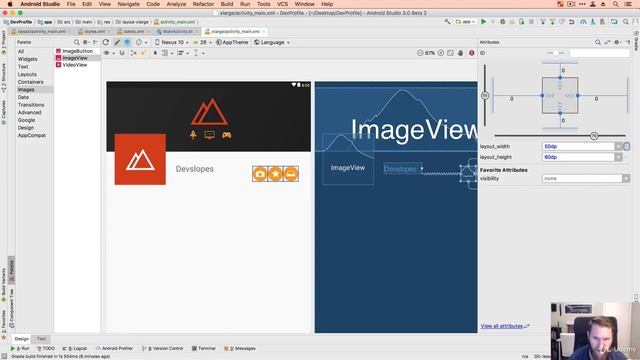
Task: Select the Blueprint surface icon
Action: pos(127,42)
